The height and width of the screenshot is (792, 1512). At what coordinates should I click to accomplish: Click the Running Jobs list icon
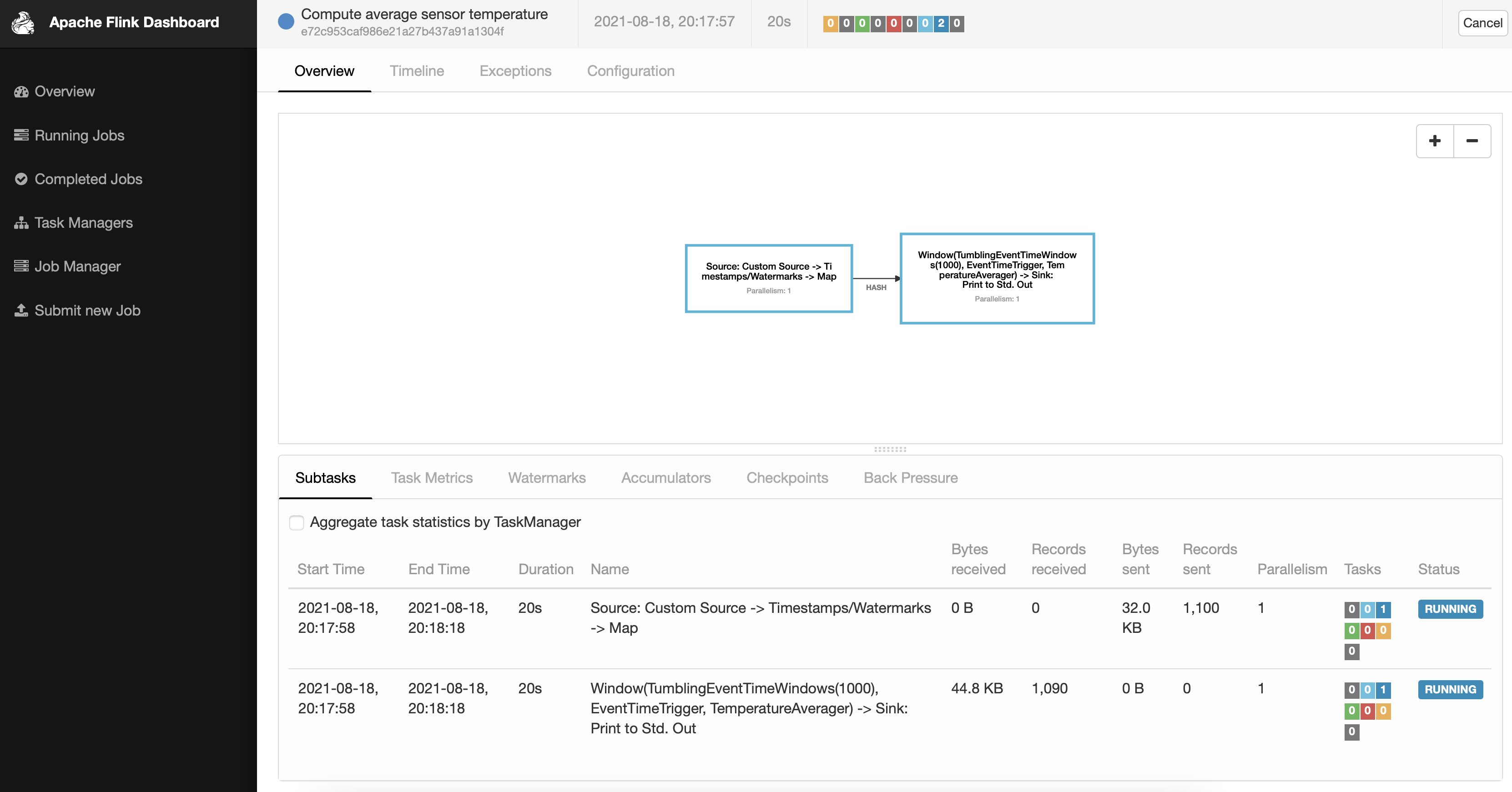[x=21, y=135]
